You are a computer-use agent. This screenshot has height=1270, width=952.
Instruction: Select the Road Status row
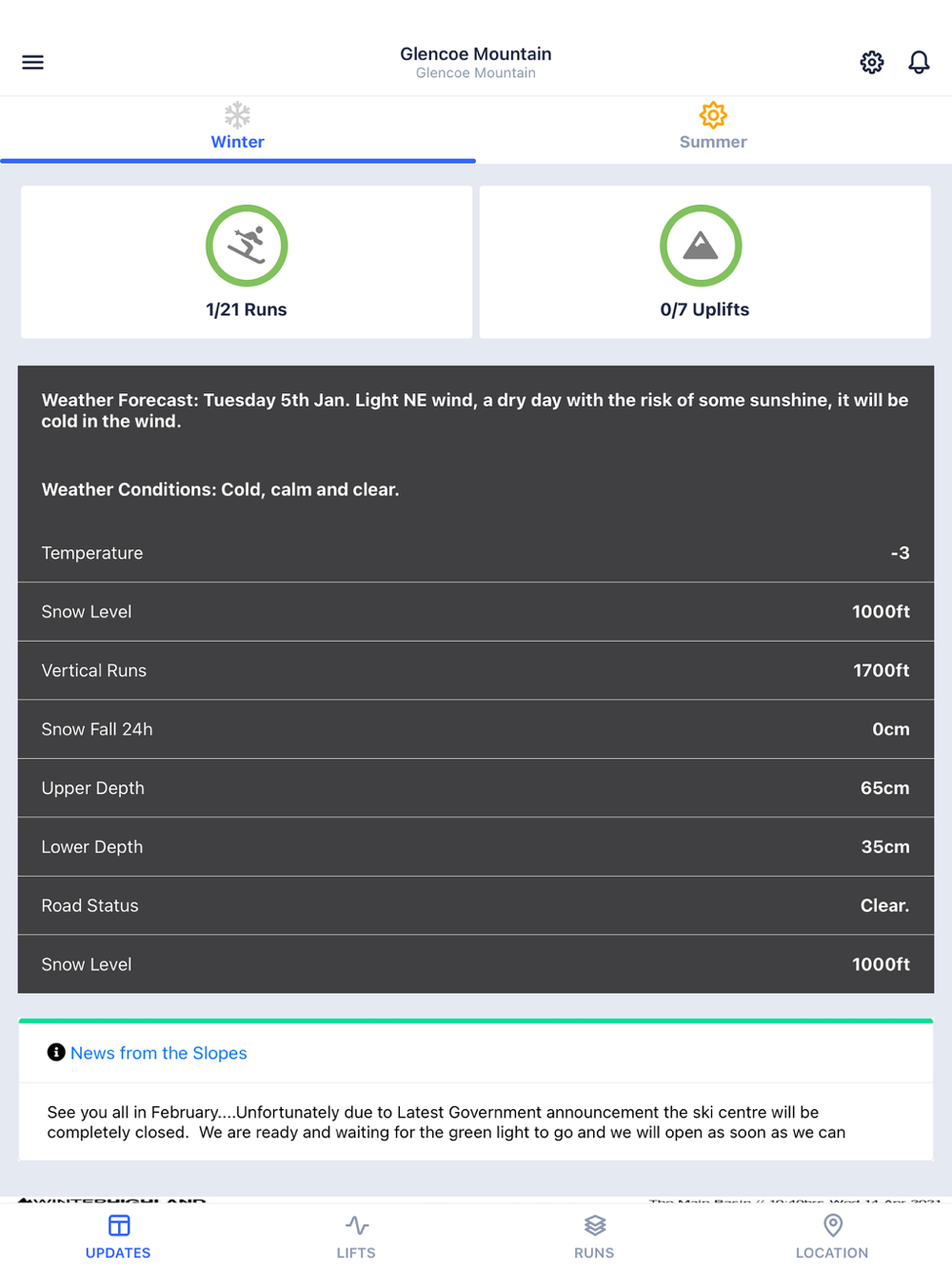tap(476, 905)
